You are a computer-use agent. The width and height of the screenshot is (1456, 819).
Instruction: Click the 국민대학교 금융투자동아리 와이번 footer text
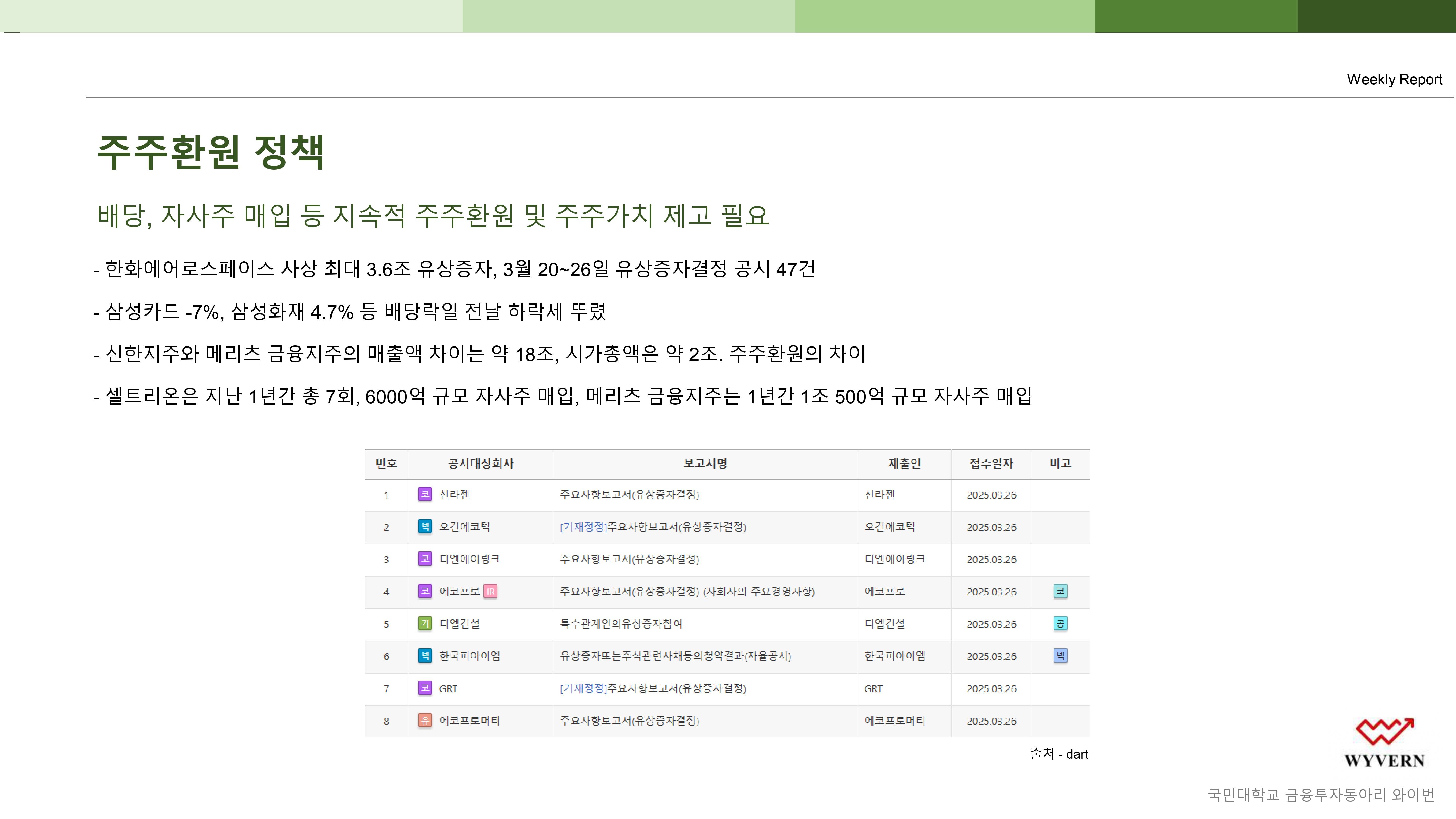click(1321, 795)
